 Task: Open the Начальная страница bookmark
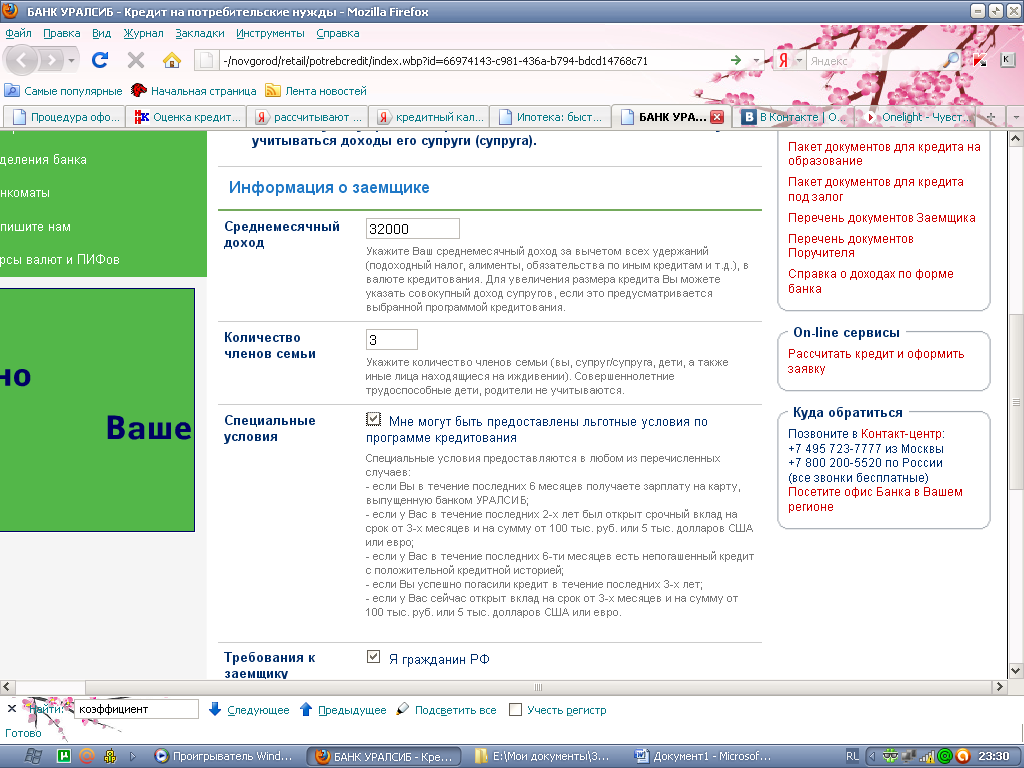pos(194,91)
